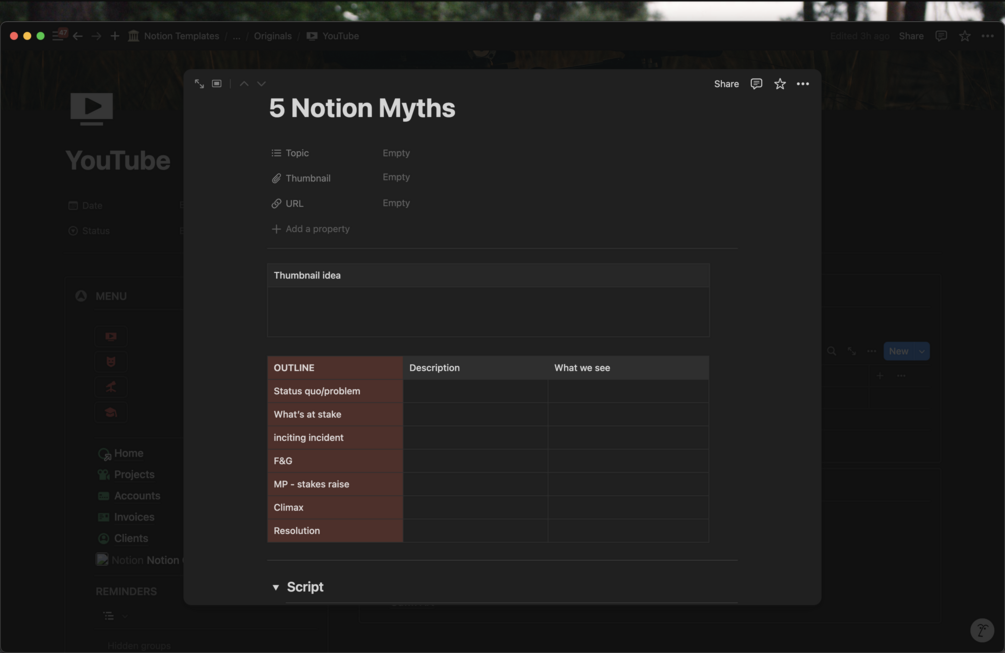Image resolution: width=1005 pixels, height=653 pixels.
Task: Click the Thumbnail idea header cell
Action: tap(488, 276)
